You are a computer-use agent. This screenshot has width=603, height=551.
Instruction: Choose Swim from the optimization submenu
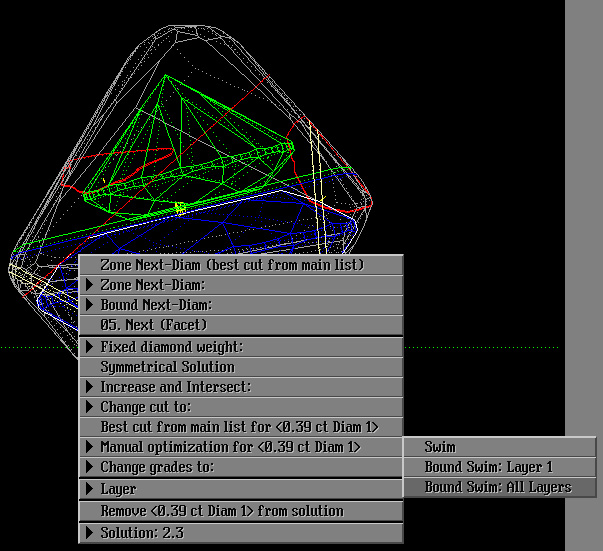[499, 447]
